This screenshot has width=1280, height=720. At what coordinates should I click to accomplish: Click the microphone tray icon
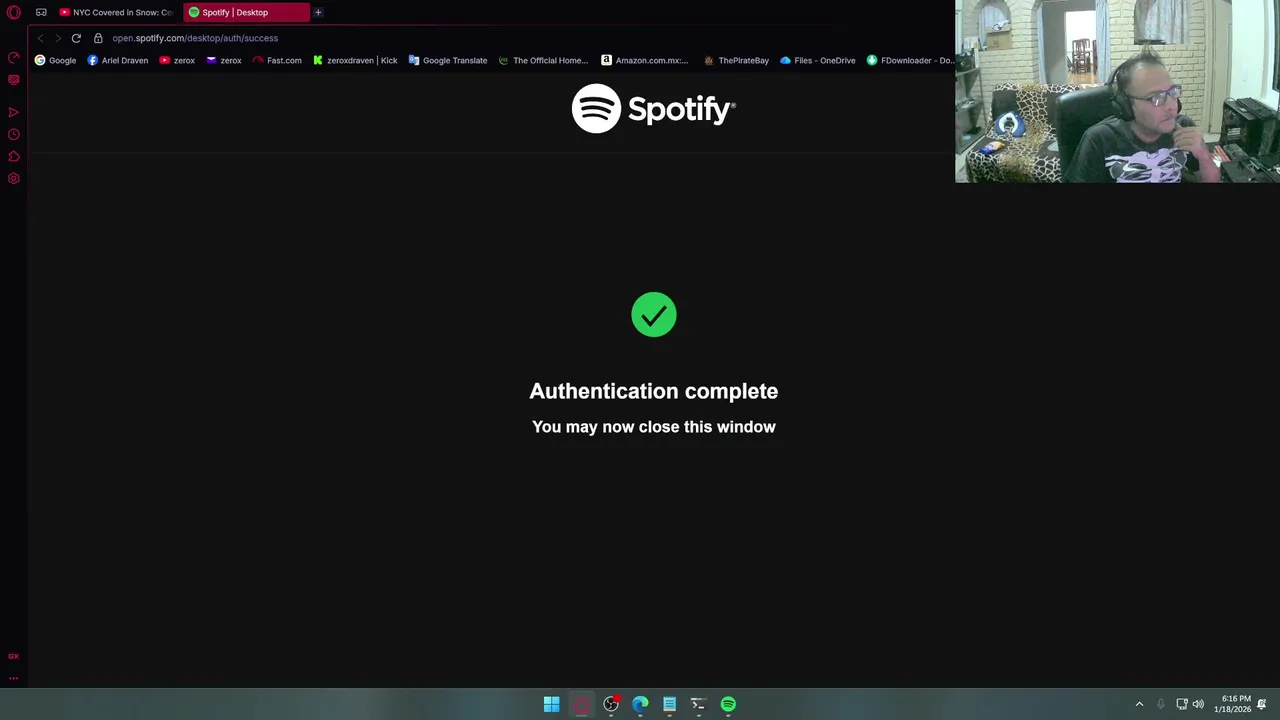coord(1161,704)
